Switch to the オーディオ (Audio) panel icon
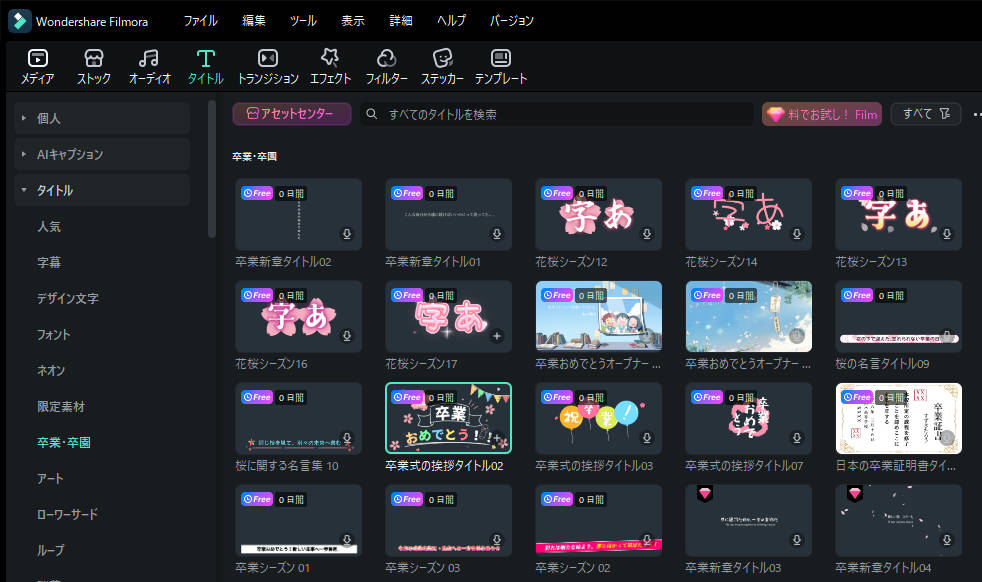Image resolution: width=982 pixels, height=582 pixels. tap(148, 66)
